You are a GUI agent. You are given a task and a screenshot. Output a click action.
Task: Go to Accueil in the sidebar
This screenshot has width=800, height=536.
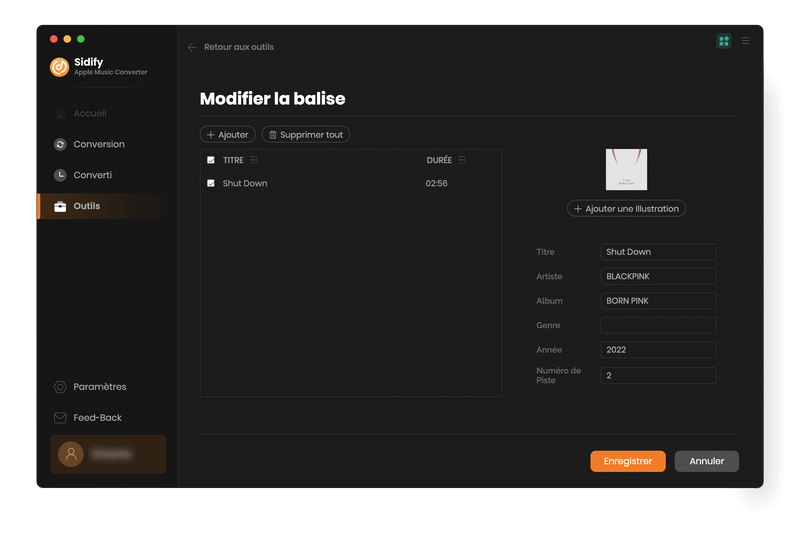pyautogui.click(x=89, y=114)
